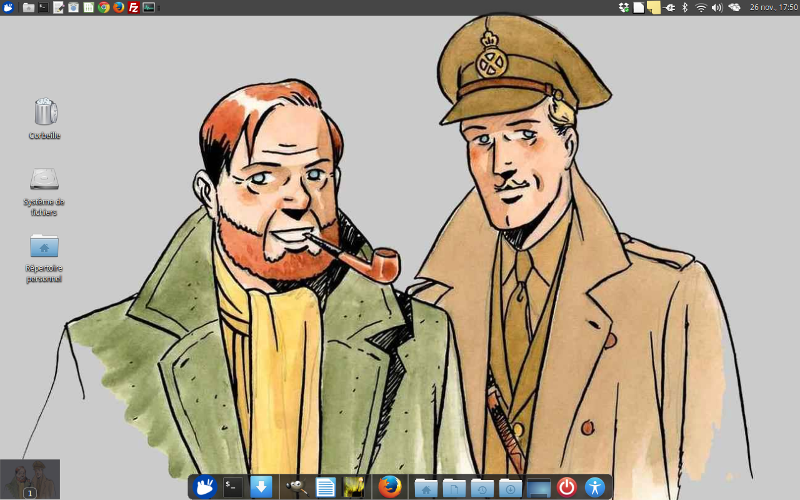The image size is (800, 500).
Task: Launch Firefox from the bottom dock
Action: (390, 487)
